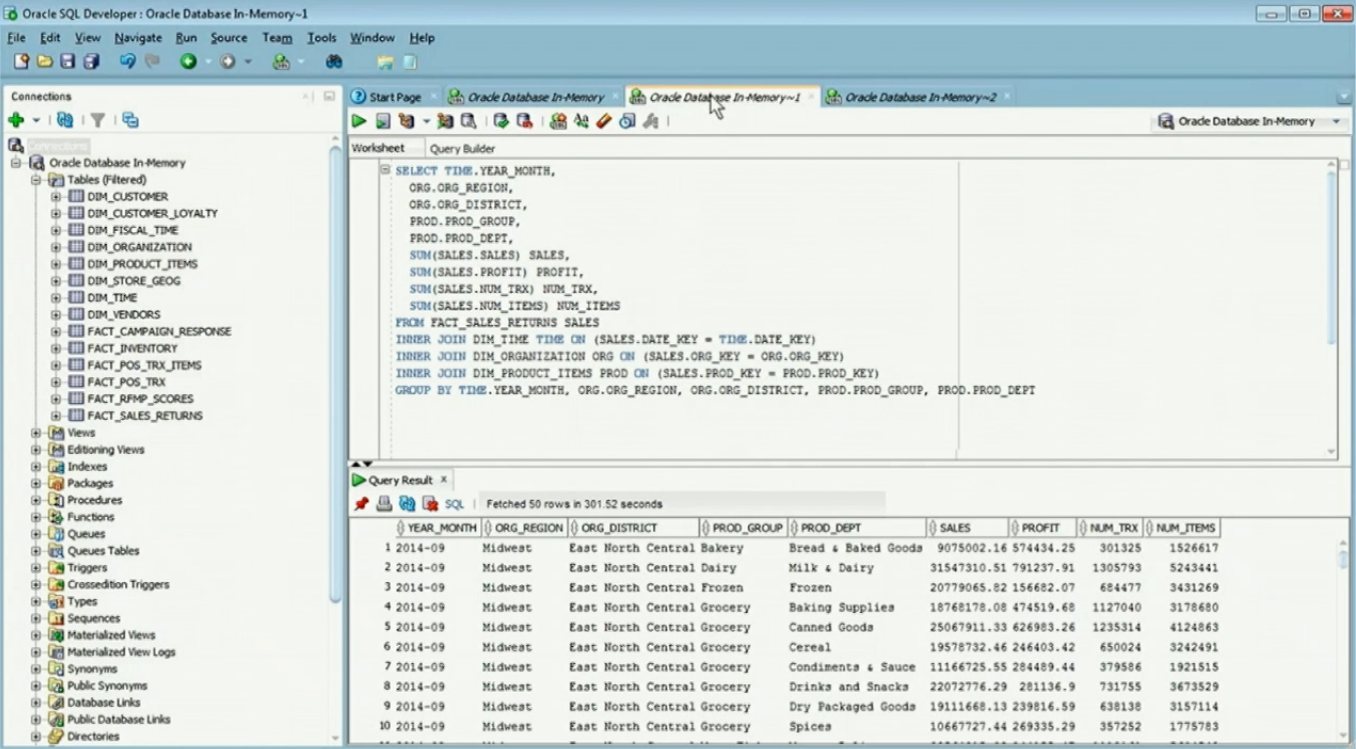Click the Save icon in main toolbar
Viewport: 1356px width, 749px height.
coord(68,62)
